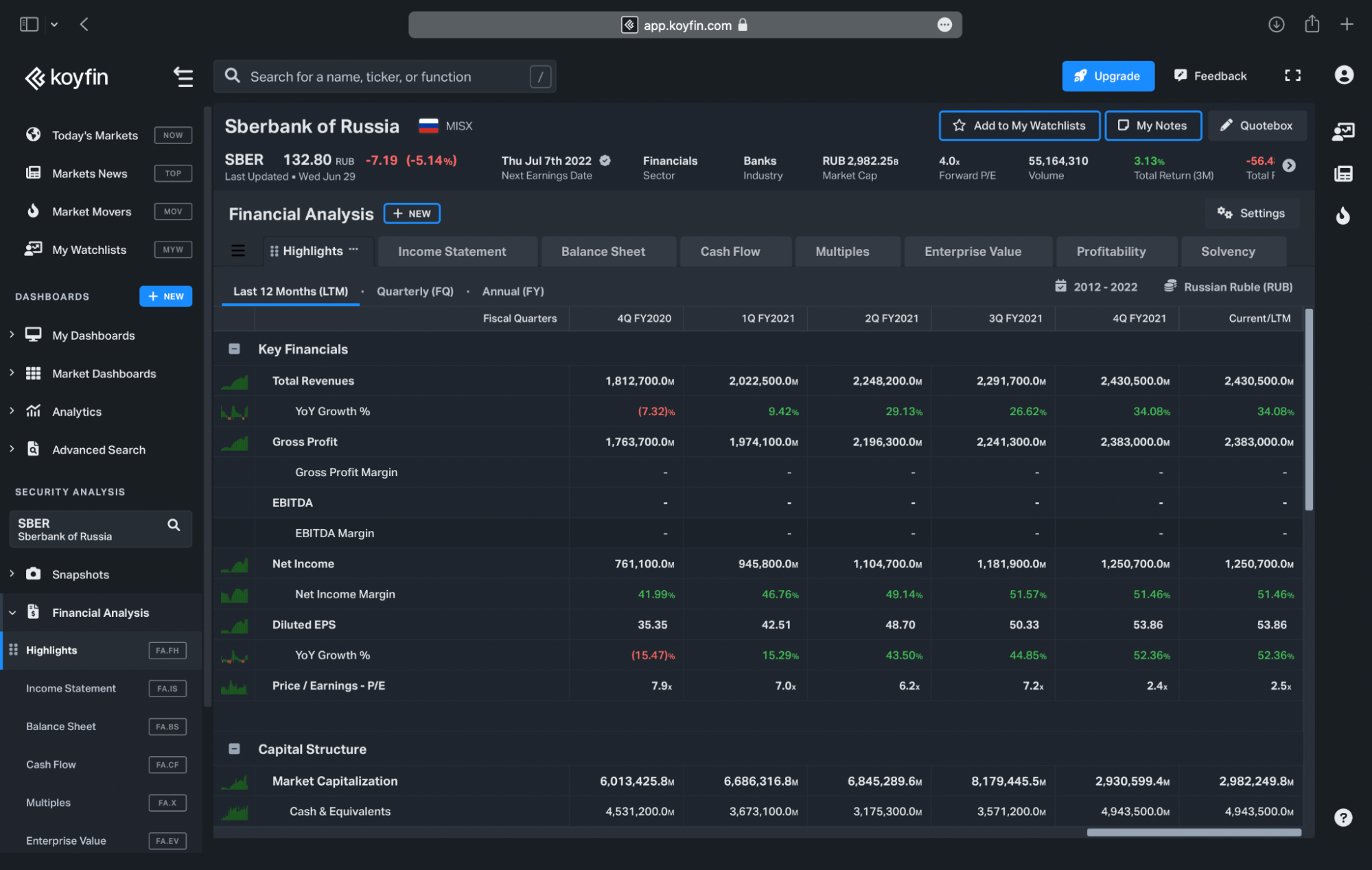Viewport: 1372px width, 870px height.
Task: Expand Analytics section
Action: pos(12,410)
